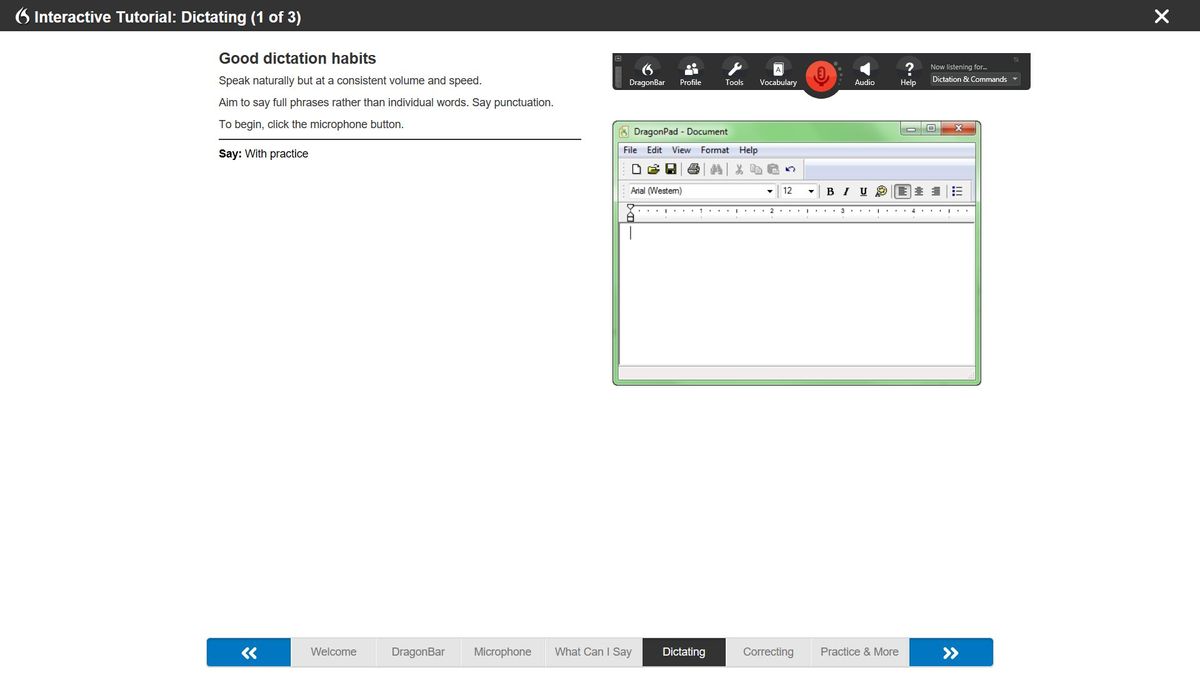Screen dimensions: 1200x675
Task: Open the font size dropdown in DragonPad
Action: point(810,190)
